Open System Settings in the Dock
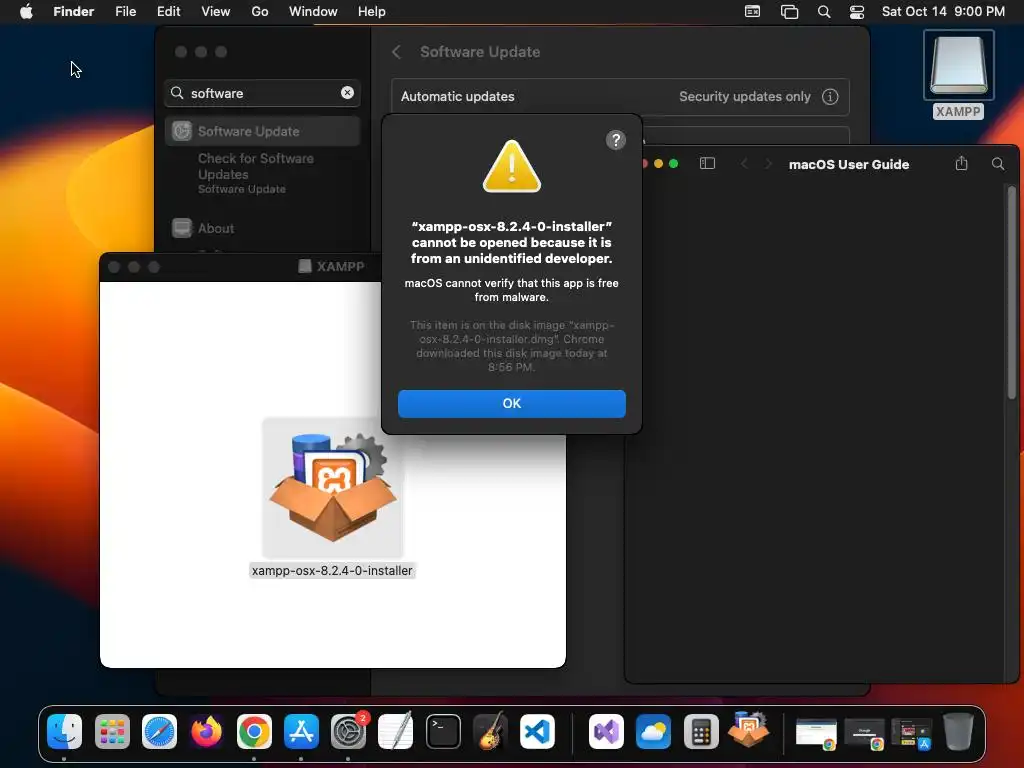The height and width of the screenshot is (768, 1024). click(348, 731)
